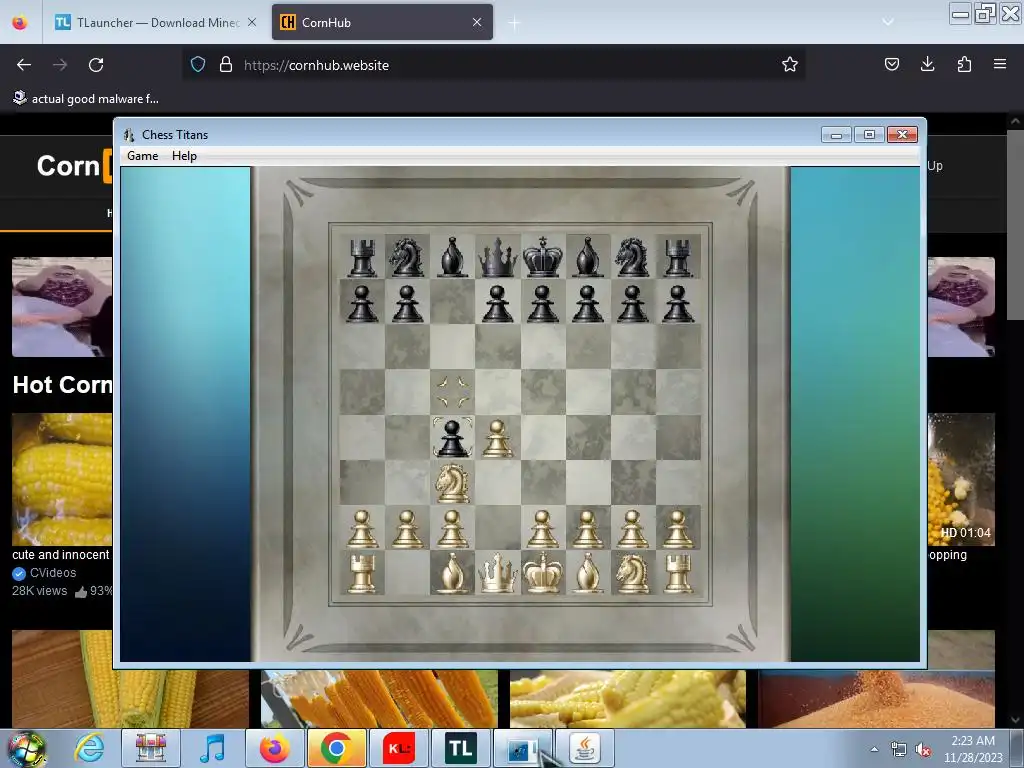Open Firefox extensions menu
Screen dimensions: 1024x768
[x=964, y=64]
